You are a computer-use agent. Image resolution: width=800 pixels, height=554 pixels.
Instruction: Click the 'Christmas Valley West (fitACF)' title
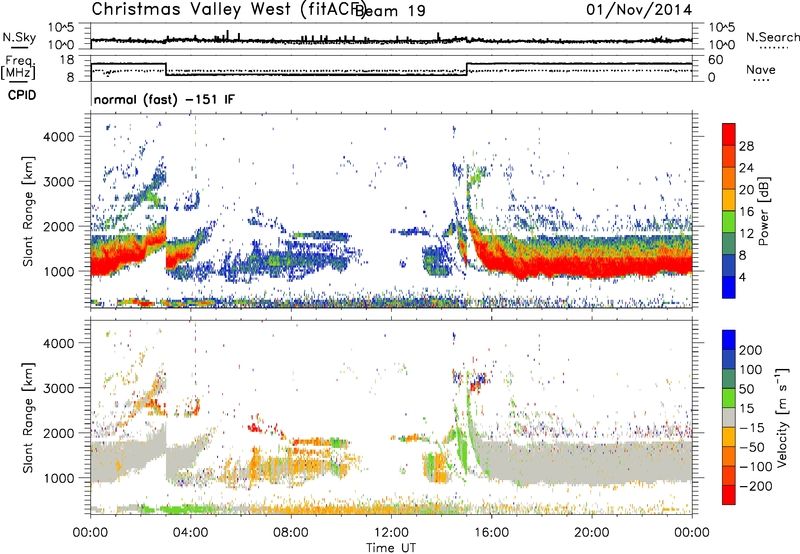coord(227,9)
